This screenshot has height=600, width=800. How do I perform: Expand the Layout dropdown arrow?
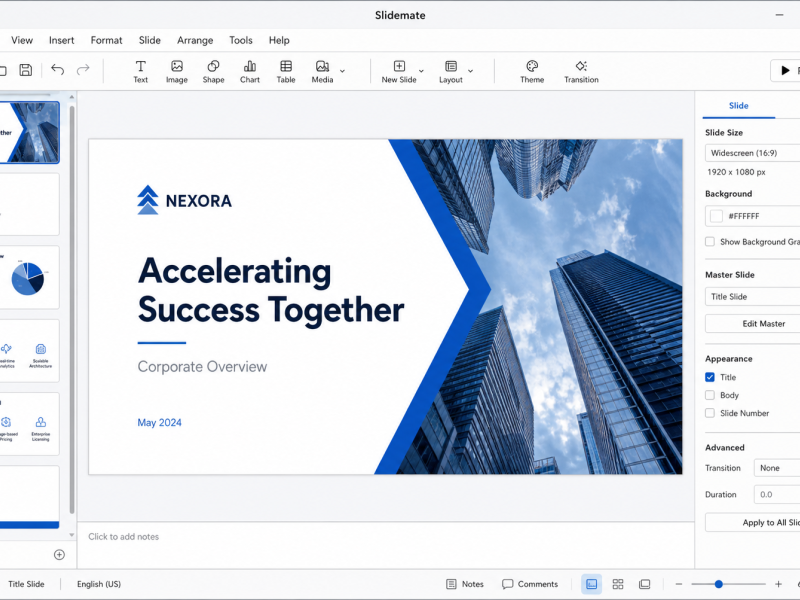click(x=470, y=71)
